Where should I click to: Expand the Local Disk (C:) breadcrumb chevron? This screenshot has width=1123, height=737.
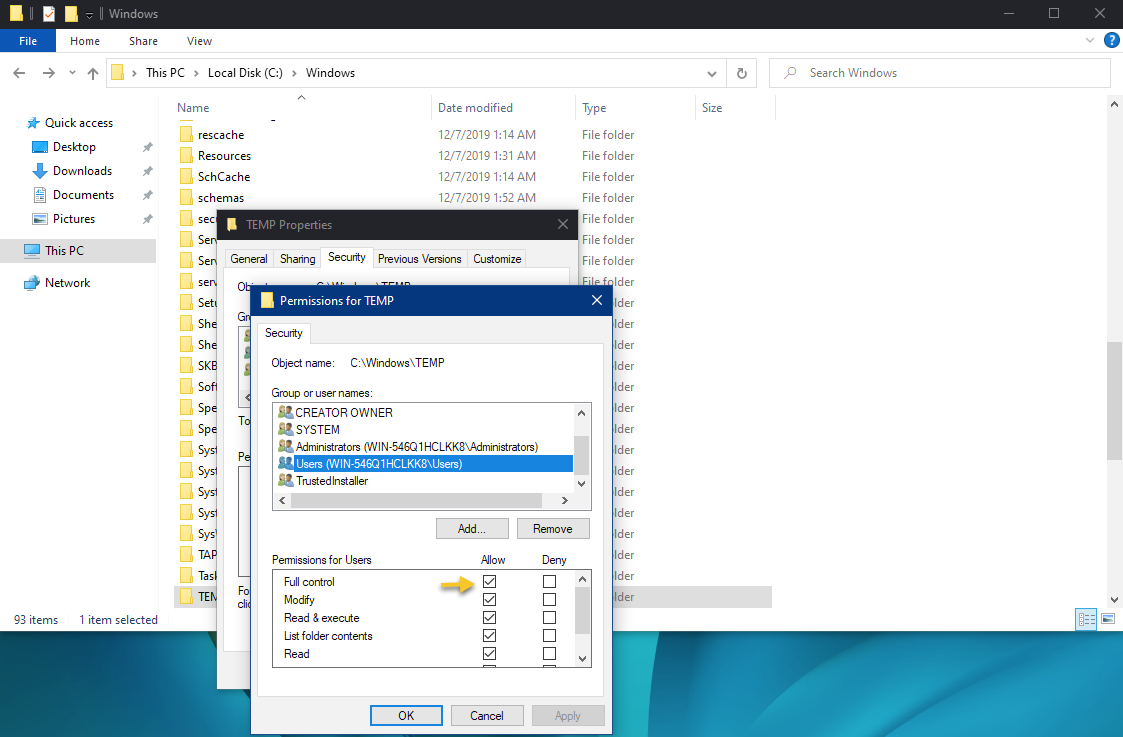294,73
